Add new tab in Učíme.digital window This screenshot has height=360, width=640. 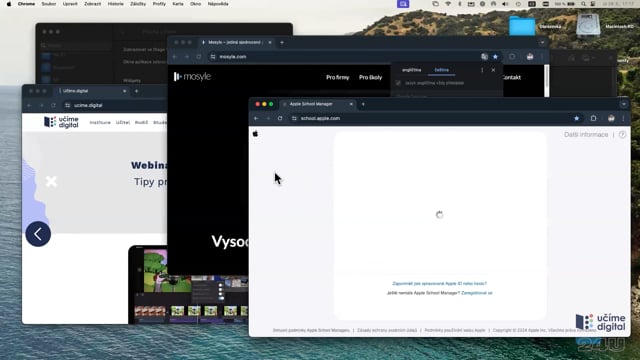pyautogui.click(x=136, y=91)
